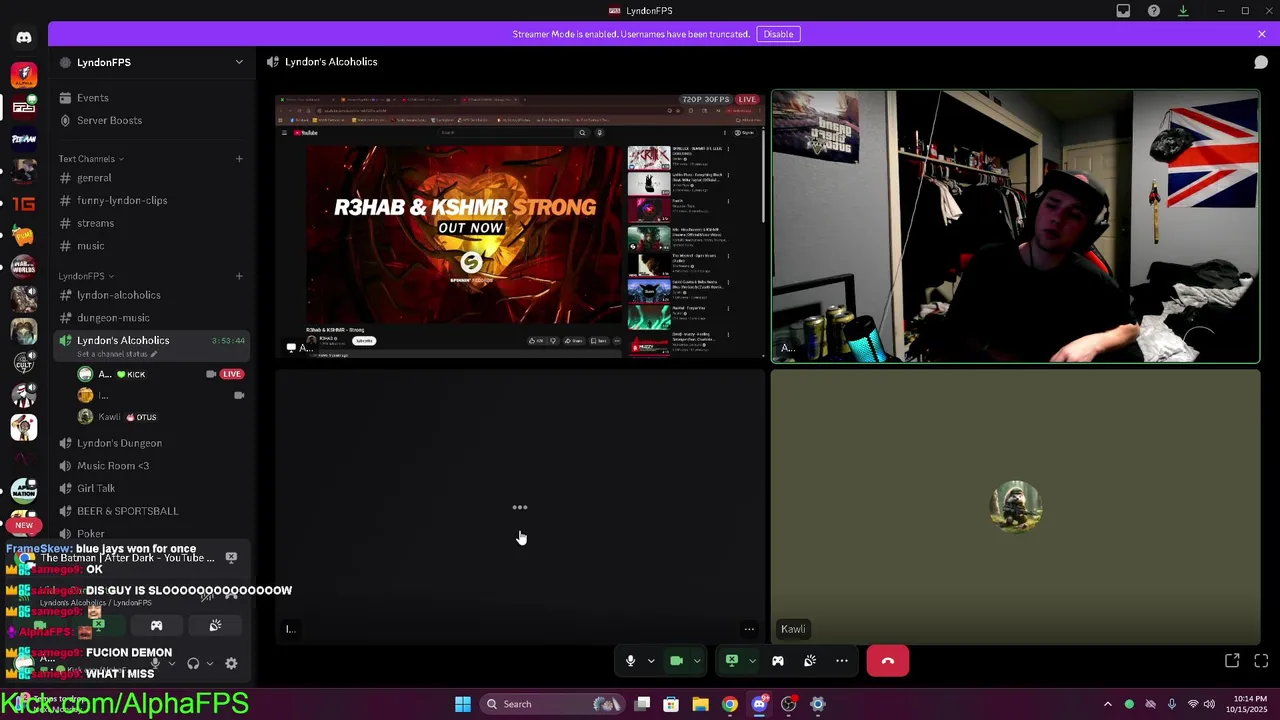The image size is (1280, 720).
Task: Enter full screen call view
Action: point(1261,661)
